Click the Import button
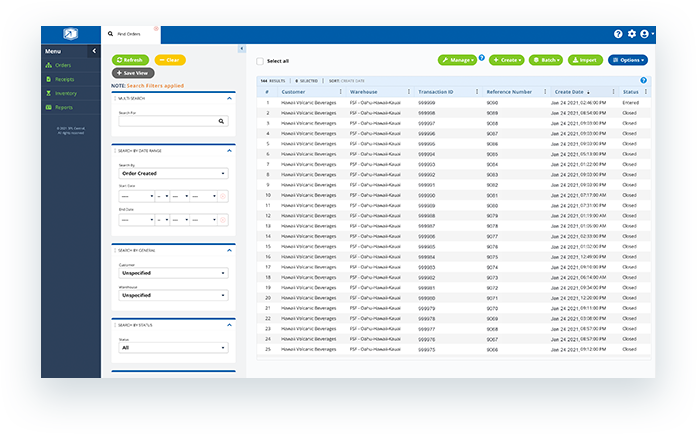 point(585,60)
